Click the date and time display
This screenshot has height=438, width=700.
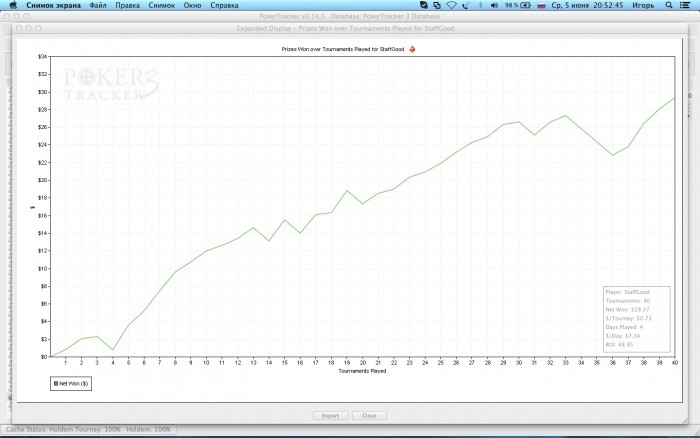(x=587, y=5)
